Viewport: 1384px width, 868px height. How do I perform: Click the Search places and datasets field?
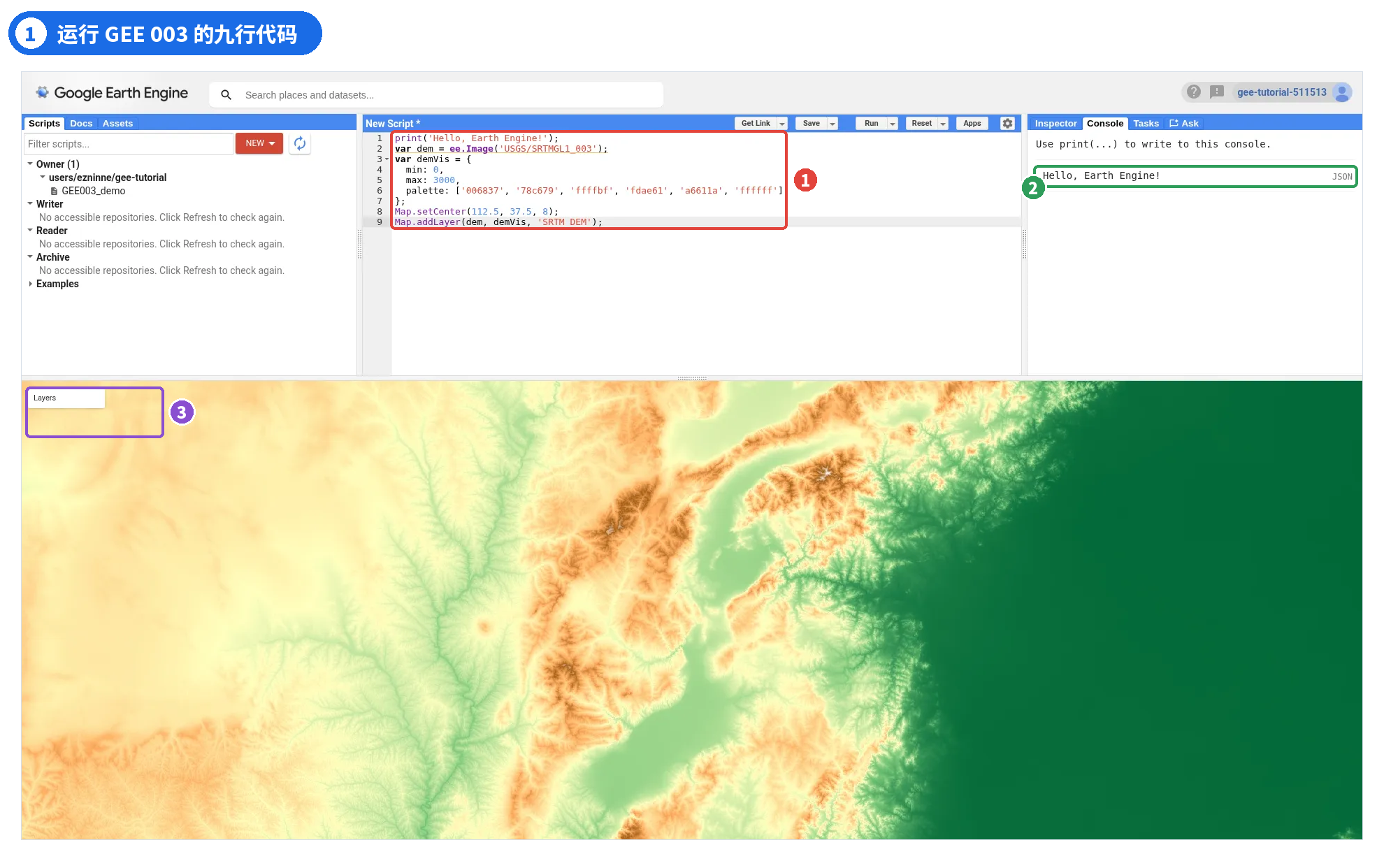(435, 95)
